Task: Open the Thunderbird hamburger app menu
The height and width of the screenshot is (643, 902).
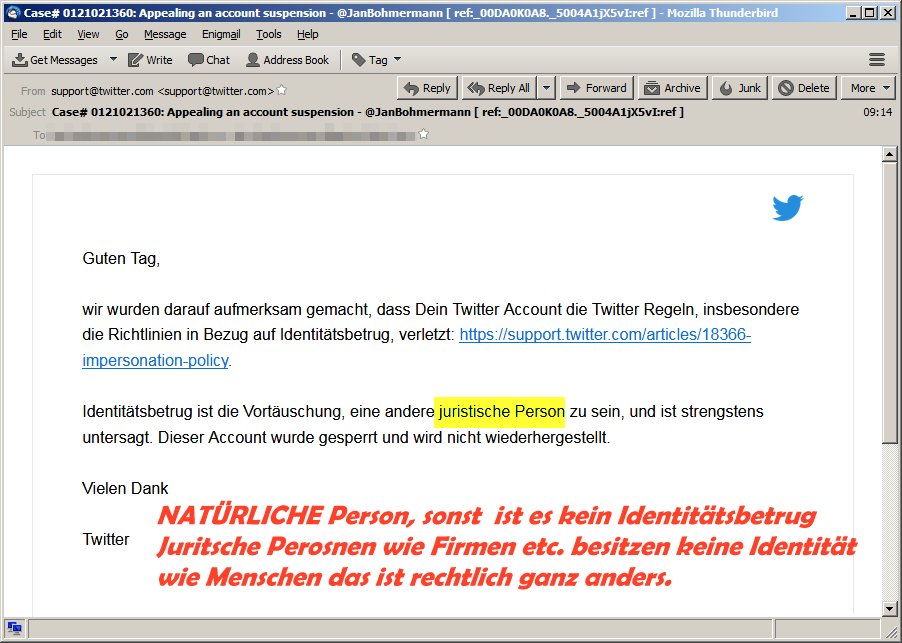Action: click(x=877, y=59)
